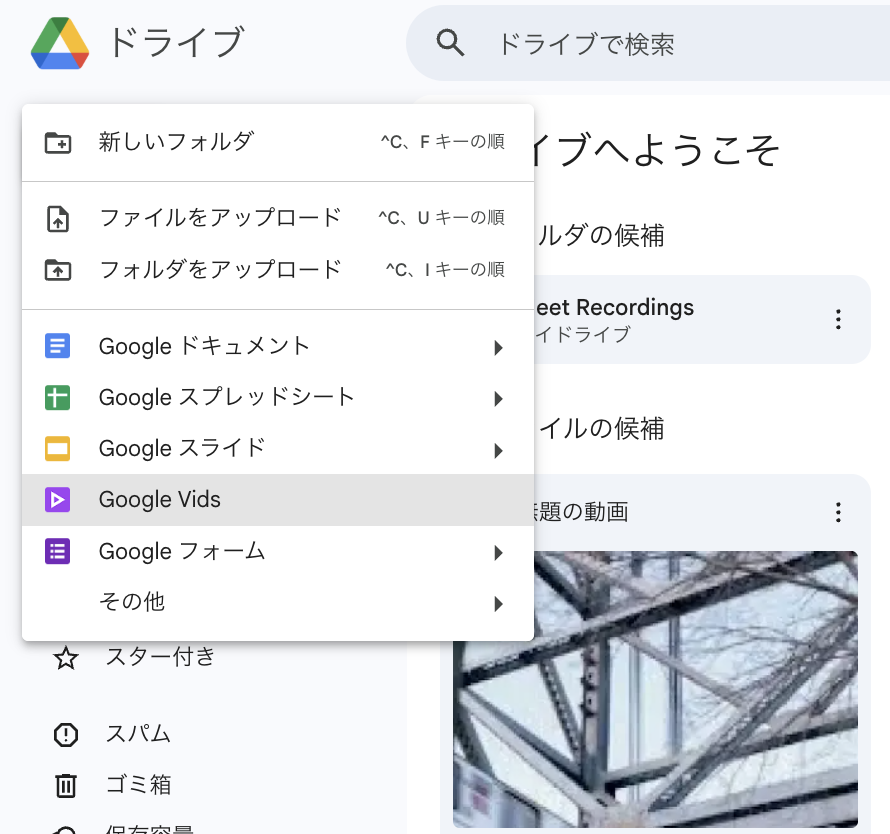Viewport: 890px width, 834px height.
Task: Expand the Google ドキュメント submenu arrow
Action: pyautogui.click(x=498, y=348)
